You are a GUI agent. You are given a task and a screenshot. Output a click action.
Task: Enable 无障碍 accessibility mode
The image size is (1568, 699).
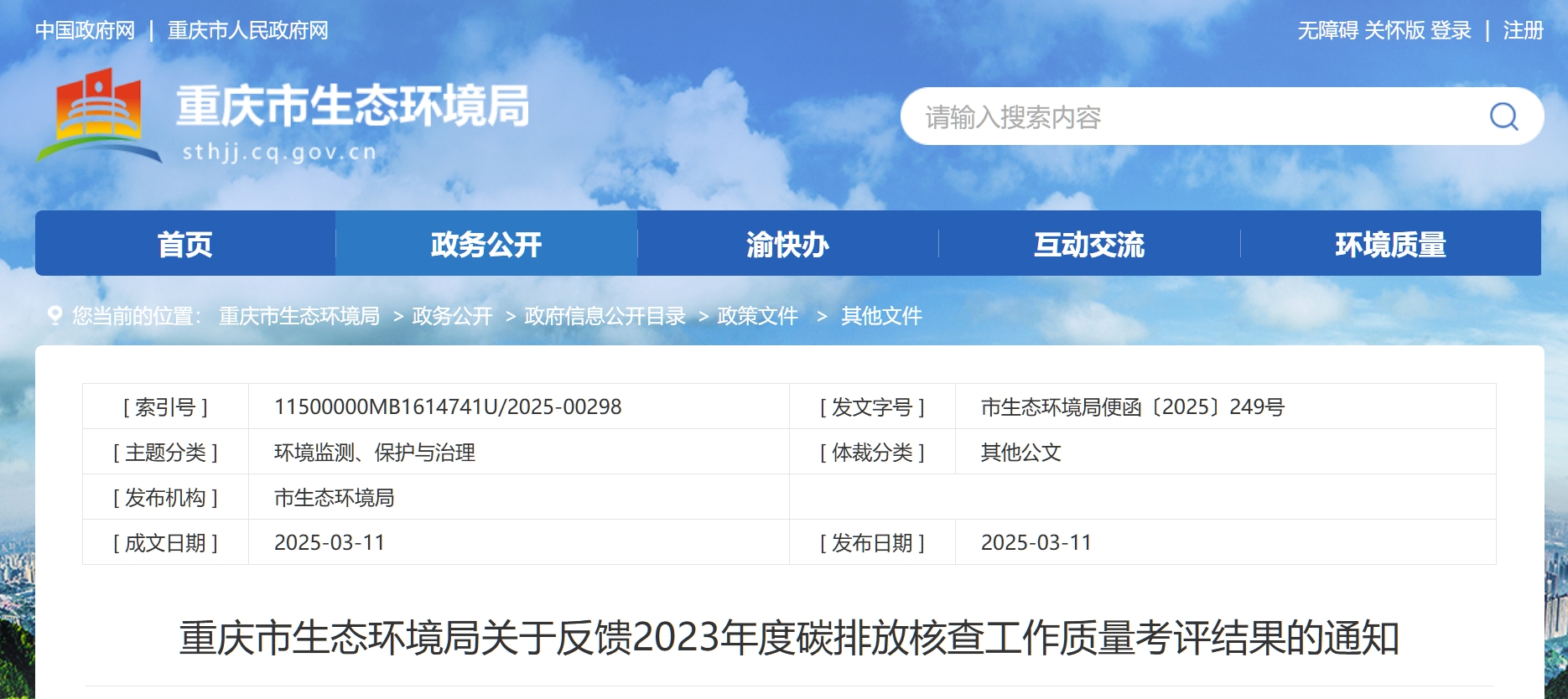pos(1327,31)
